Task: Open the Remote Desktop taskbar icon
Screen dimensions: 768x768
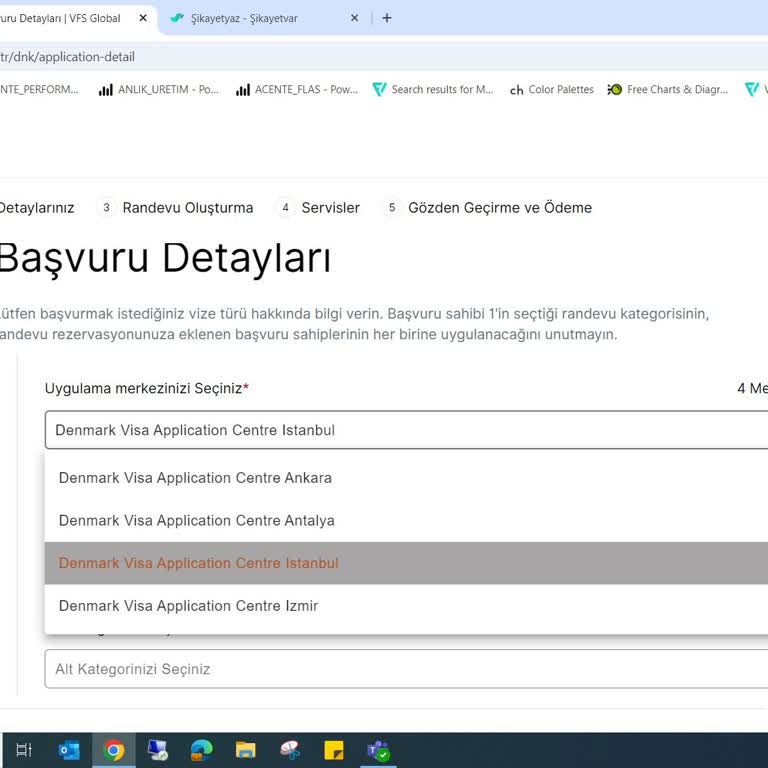Action: pyautogui.click(x=158, y=750)
